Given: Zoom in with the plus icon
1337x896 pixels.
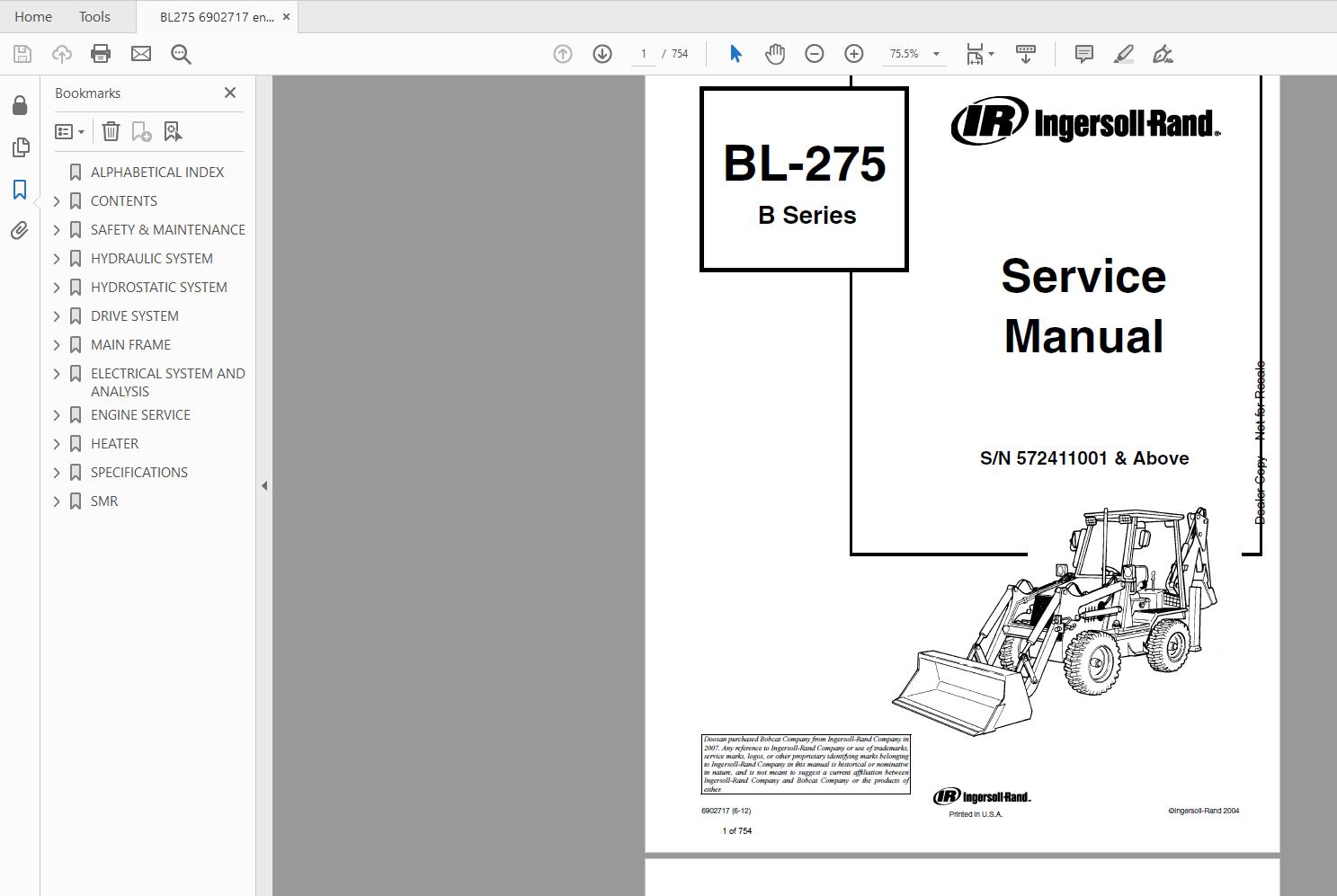Looking at the screenshot, I should pyautogui.click(x=854, y=54).
